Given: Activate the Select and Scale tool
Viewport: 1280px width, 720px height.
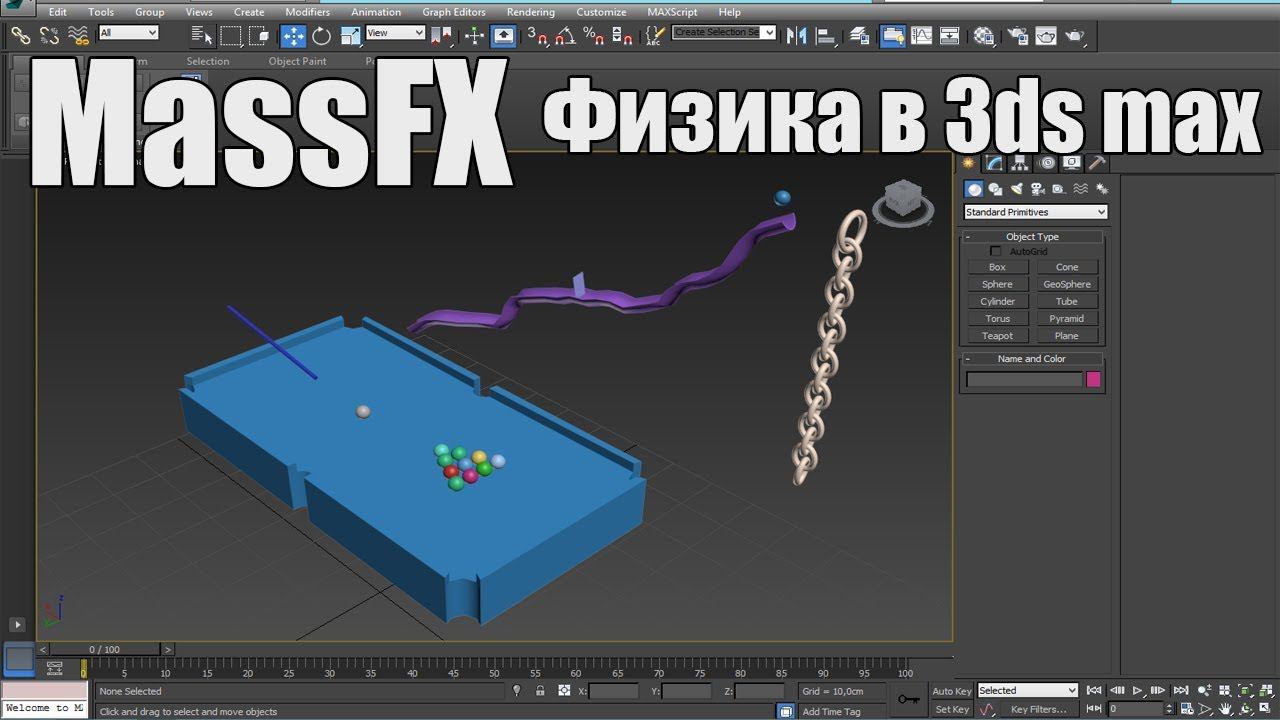Looking at the screenshot, I should (350, 36).
